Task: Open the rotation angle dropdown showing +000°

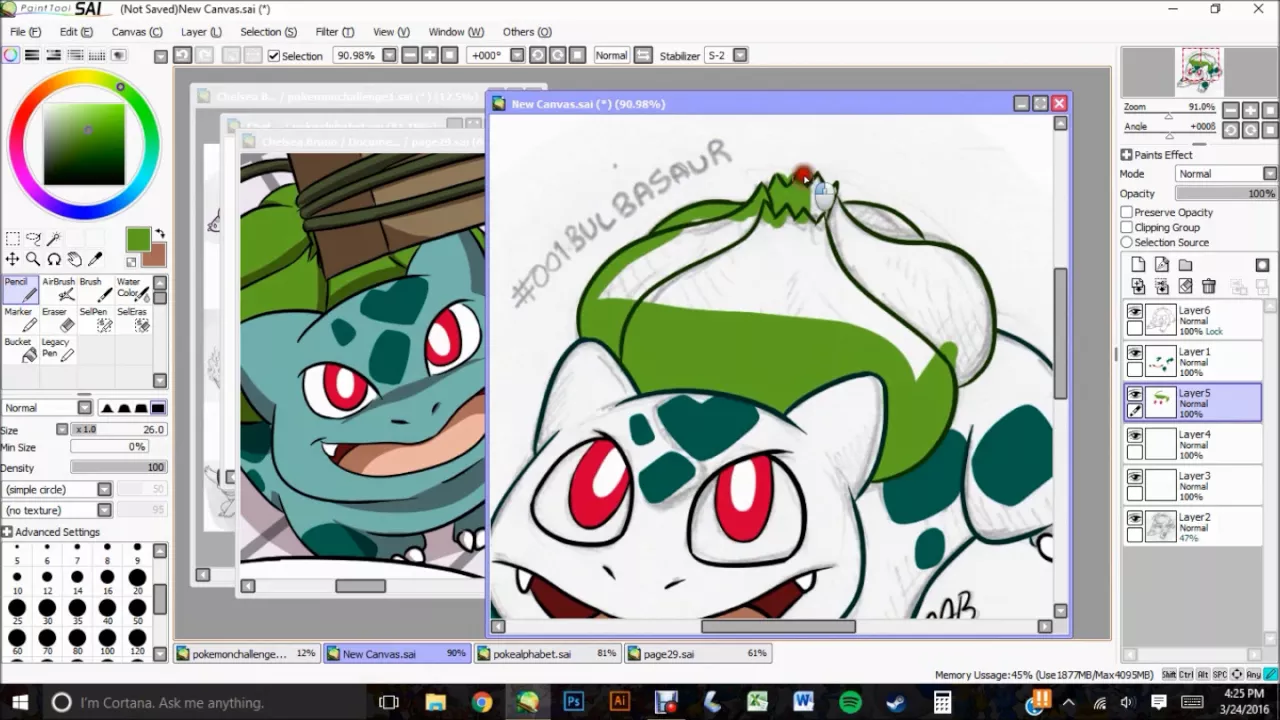Action: [x=518, y=56]
